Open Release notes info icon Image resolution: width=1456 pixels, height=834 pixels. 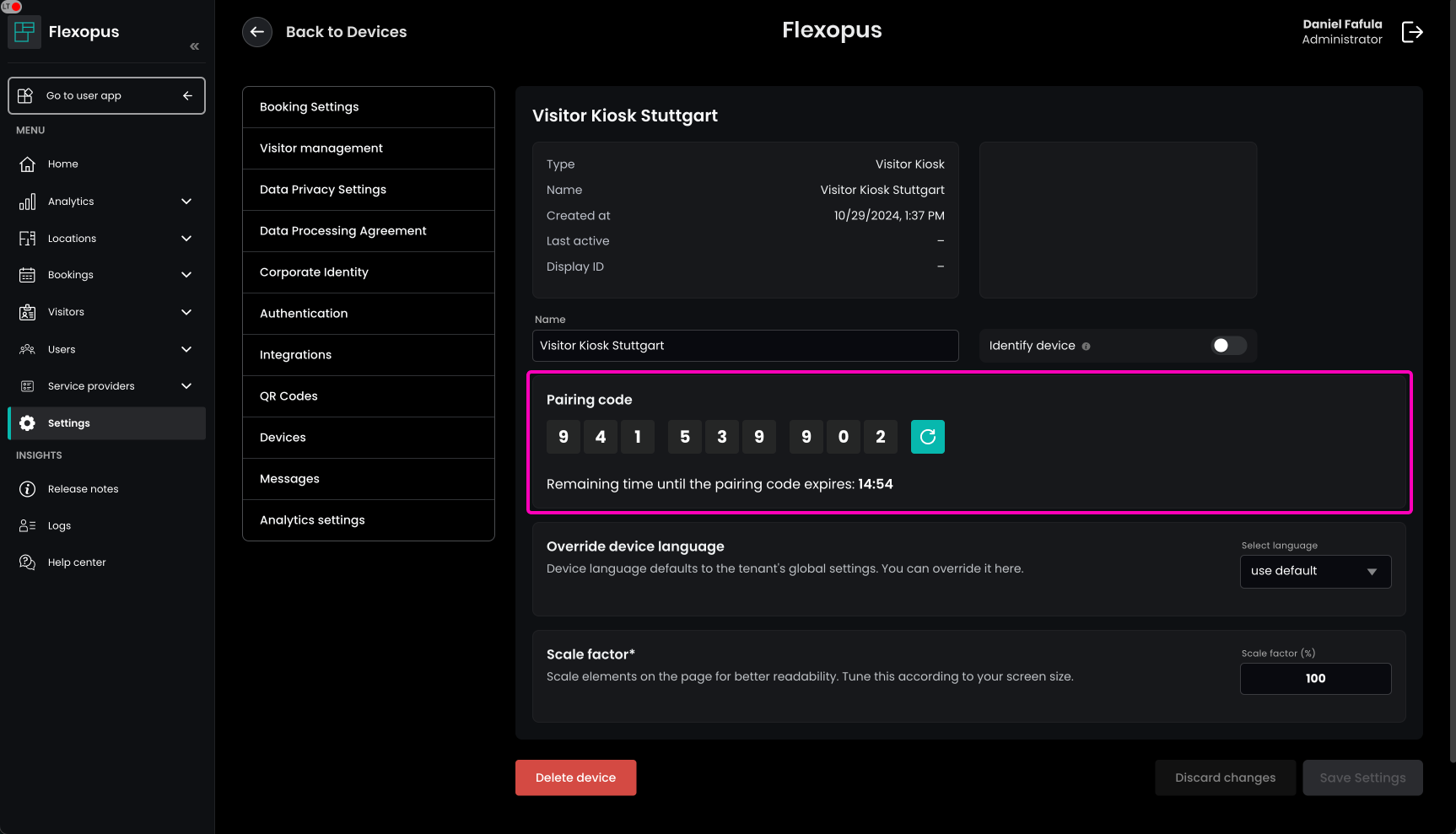(28, 489)
